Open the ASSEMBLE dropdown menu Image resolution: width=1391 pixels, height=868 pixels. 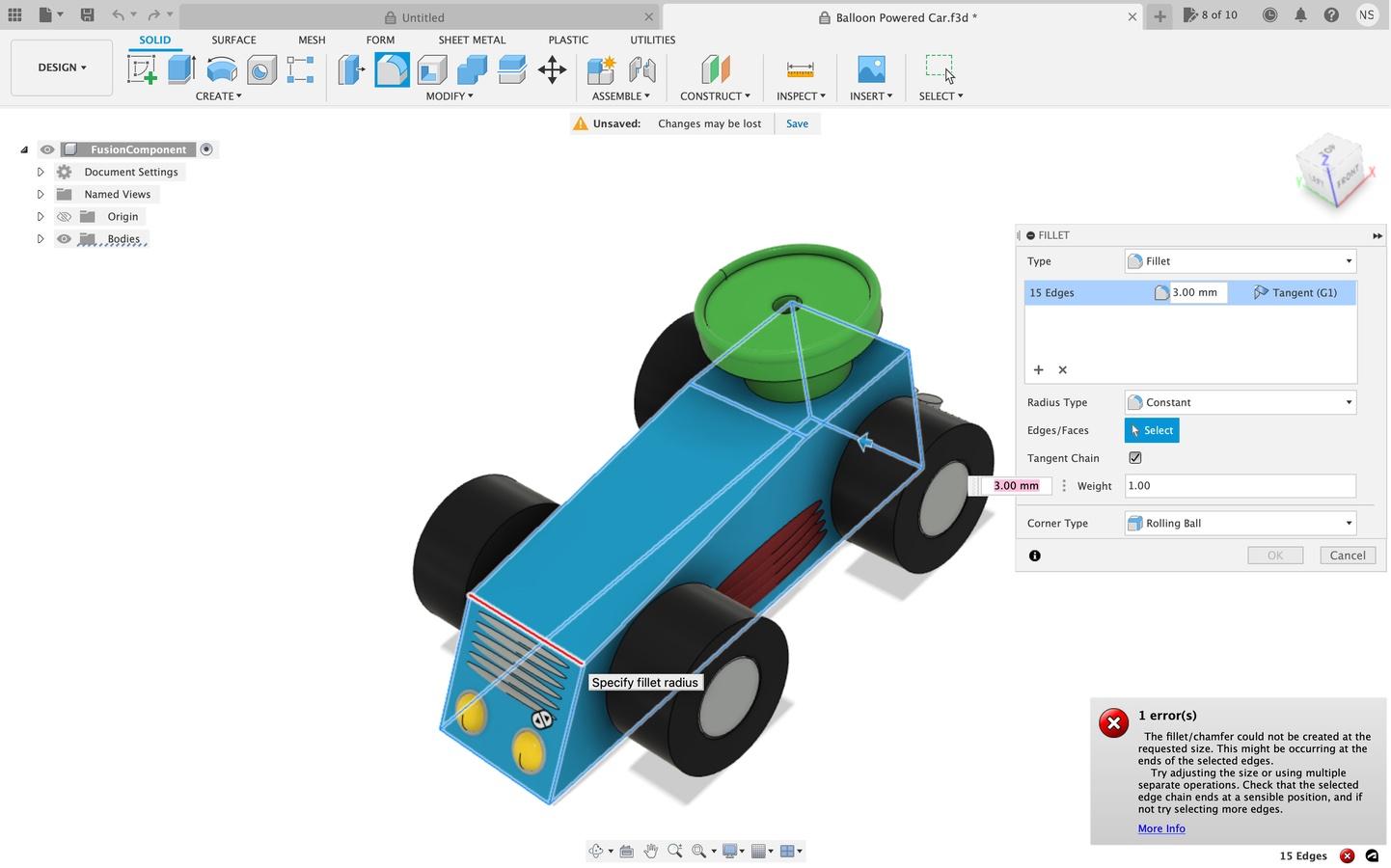coord(621,96)
